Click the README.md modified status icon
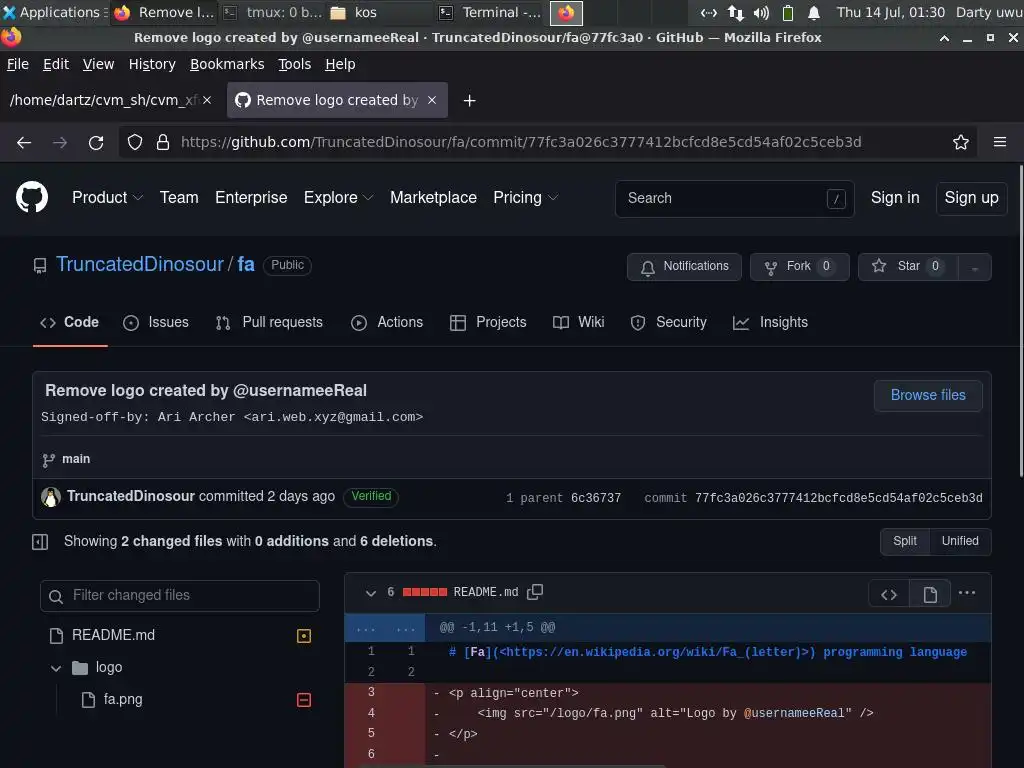The image size is (1024, 768). pos(304,636)
